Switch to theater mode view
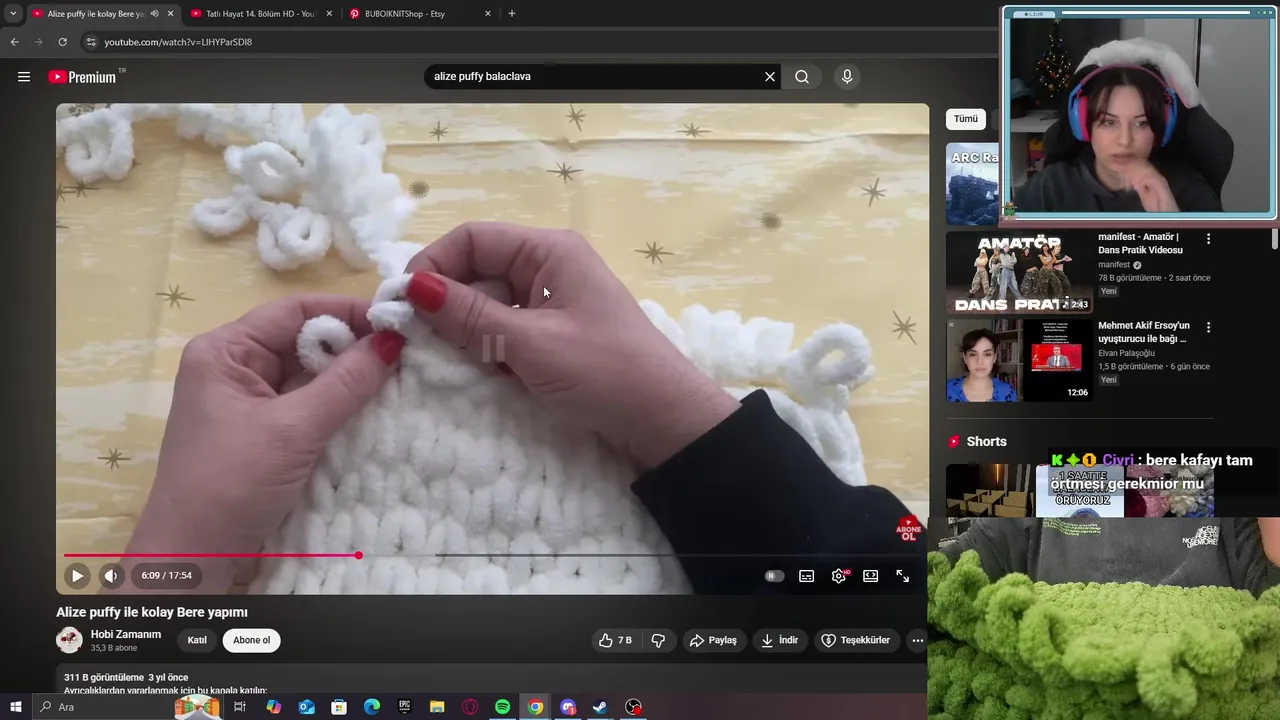This screenshot has width=1280, height=720. [871, 576]
